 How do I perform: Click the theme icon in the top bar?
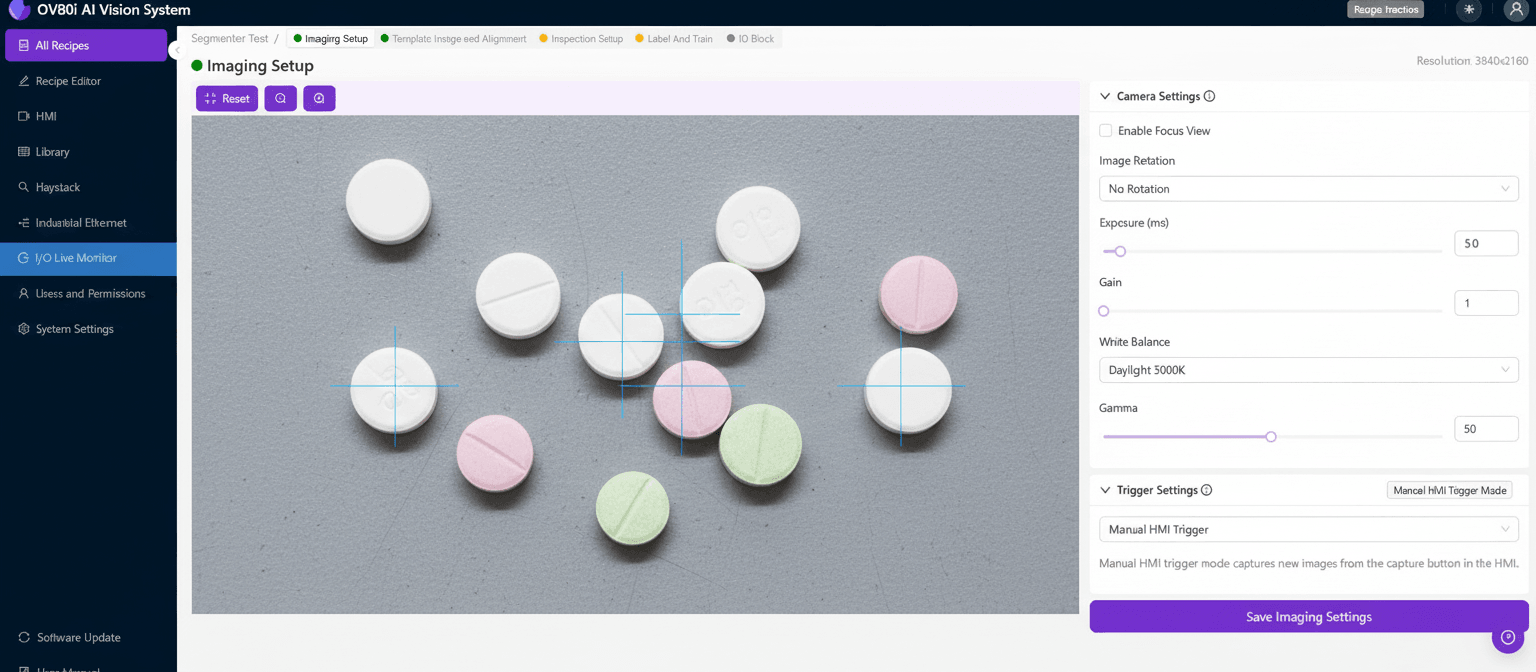[1468, 11]
